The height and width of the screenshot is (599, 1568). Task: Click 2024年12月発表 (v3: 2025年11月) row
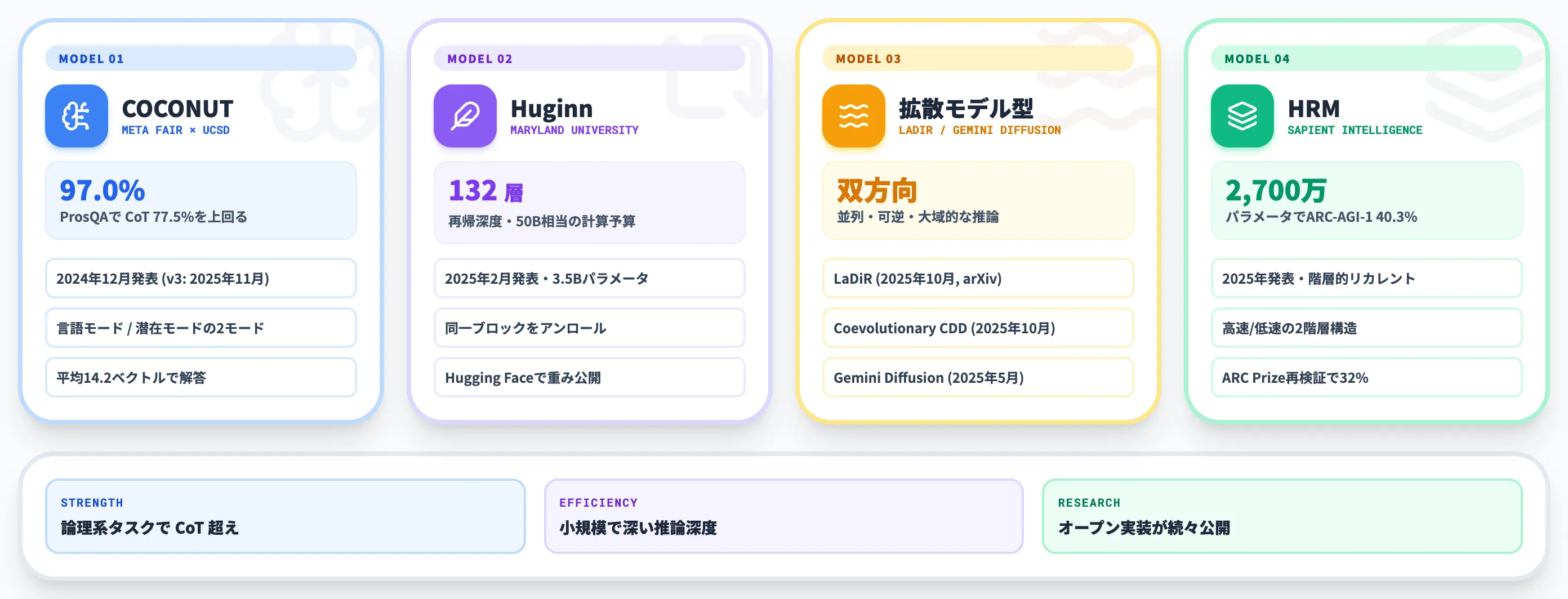point(201,279)
